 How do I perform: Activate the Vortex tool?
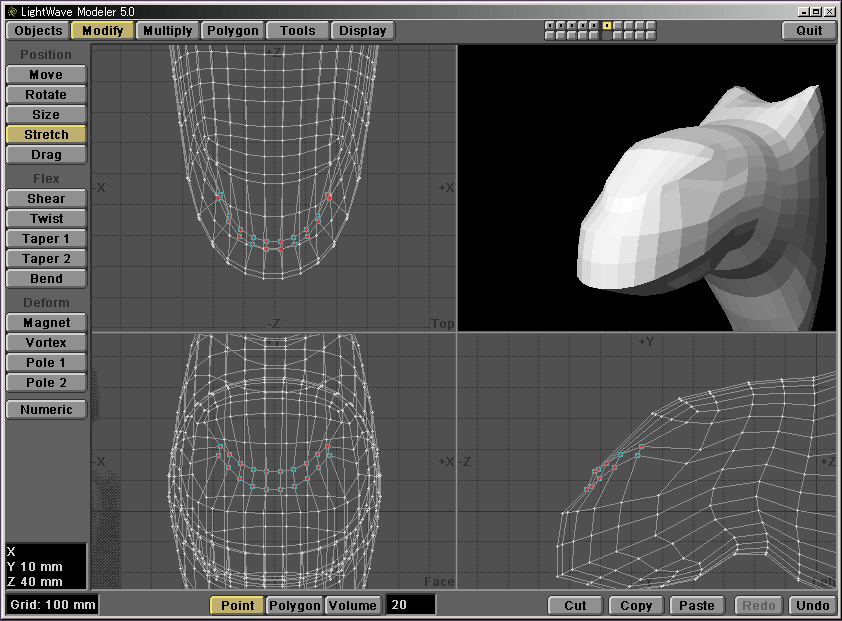tap(46, 343)
